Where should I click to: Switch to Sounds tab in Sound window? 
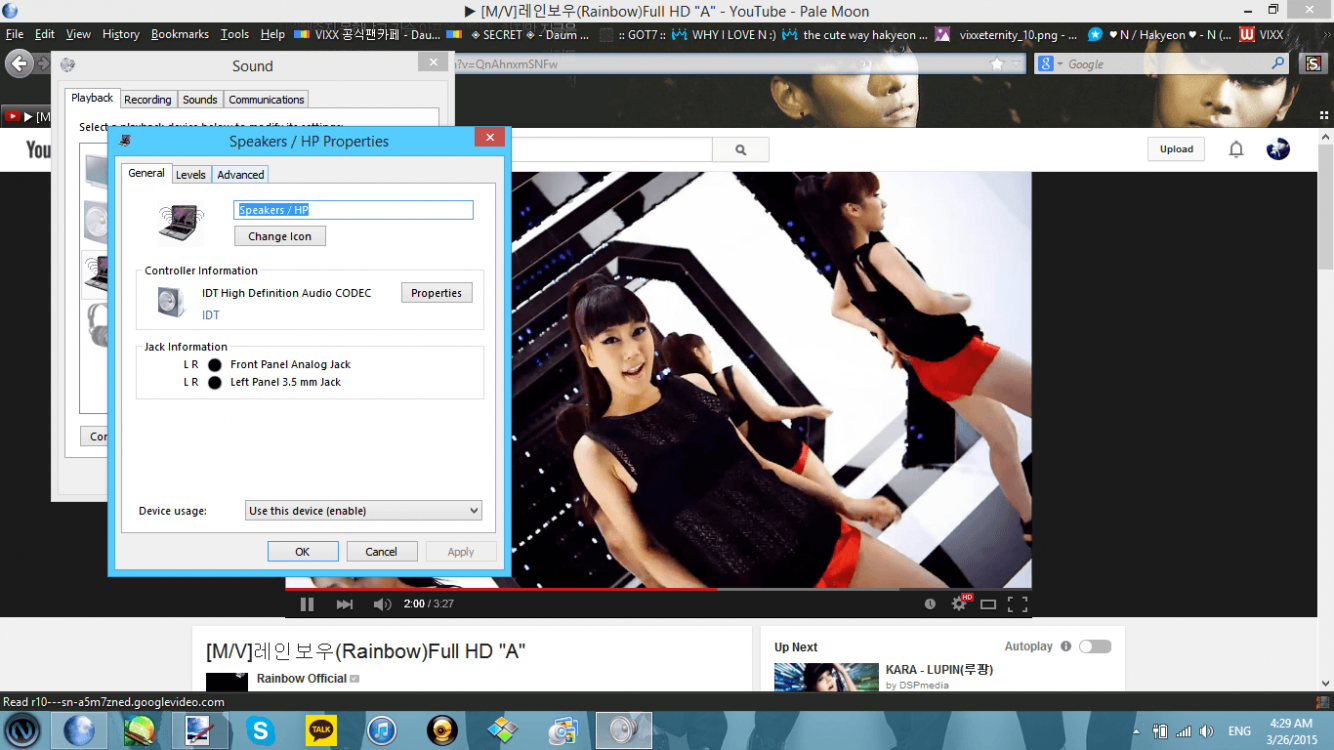coord(200,100)
